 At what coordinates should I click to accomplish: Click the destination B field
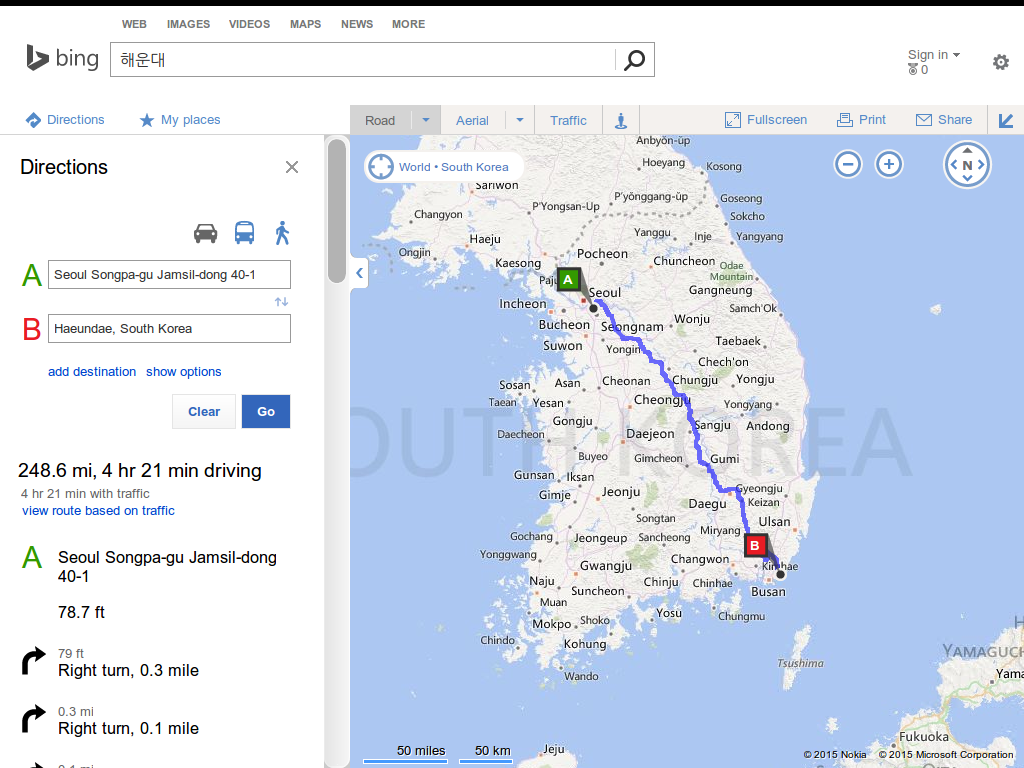pyautogui.click(x=169, y=328)
